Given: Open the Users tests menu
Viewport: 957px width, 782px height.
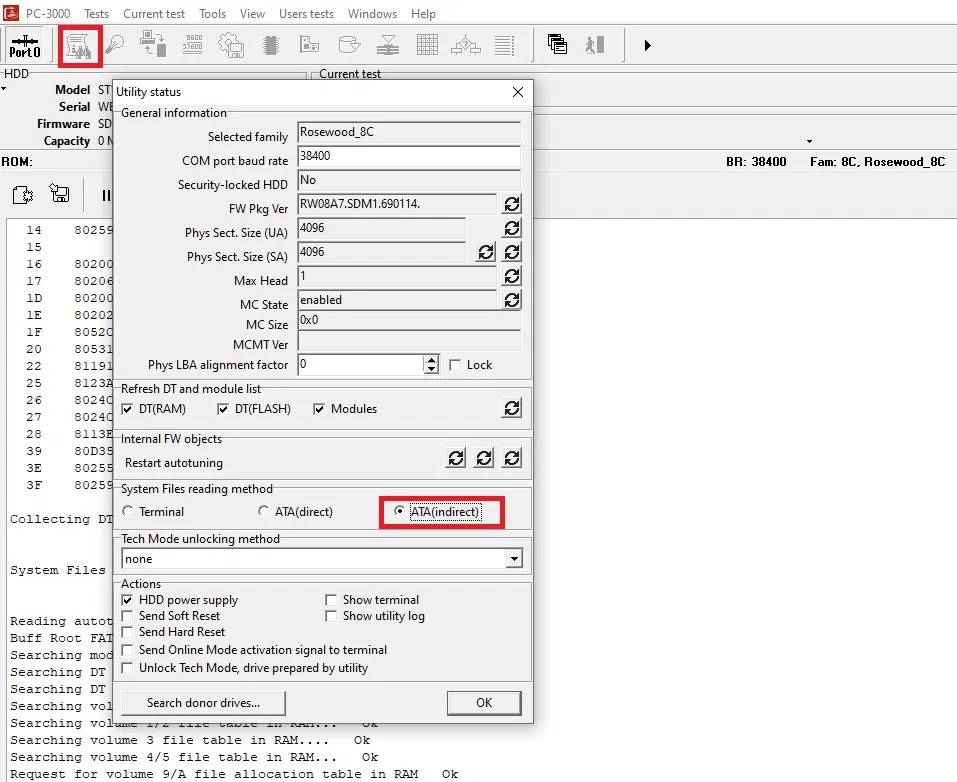Looking at the screenshot, I should (x=306, y=14).
